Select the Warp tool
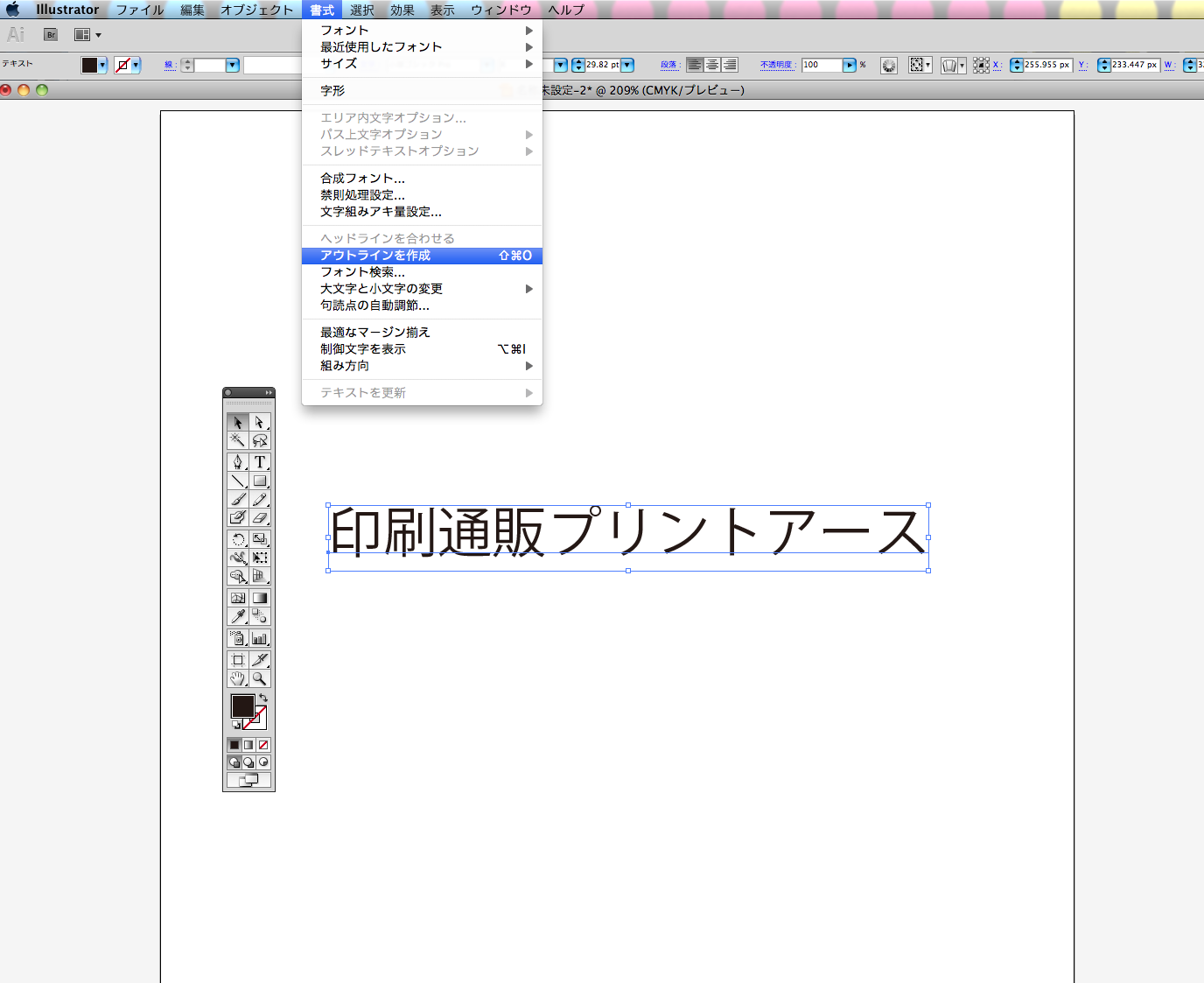This screenshot has height=983, width=1204. point(238,558)
